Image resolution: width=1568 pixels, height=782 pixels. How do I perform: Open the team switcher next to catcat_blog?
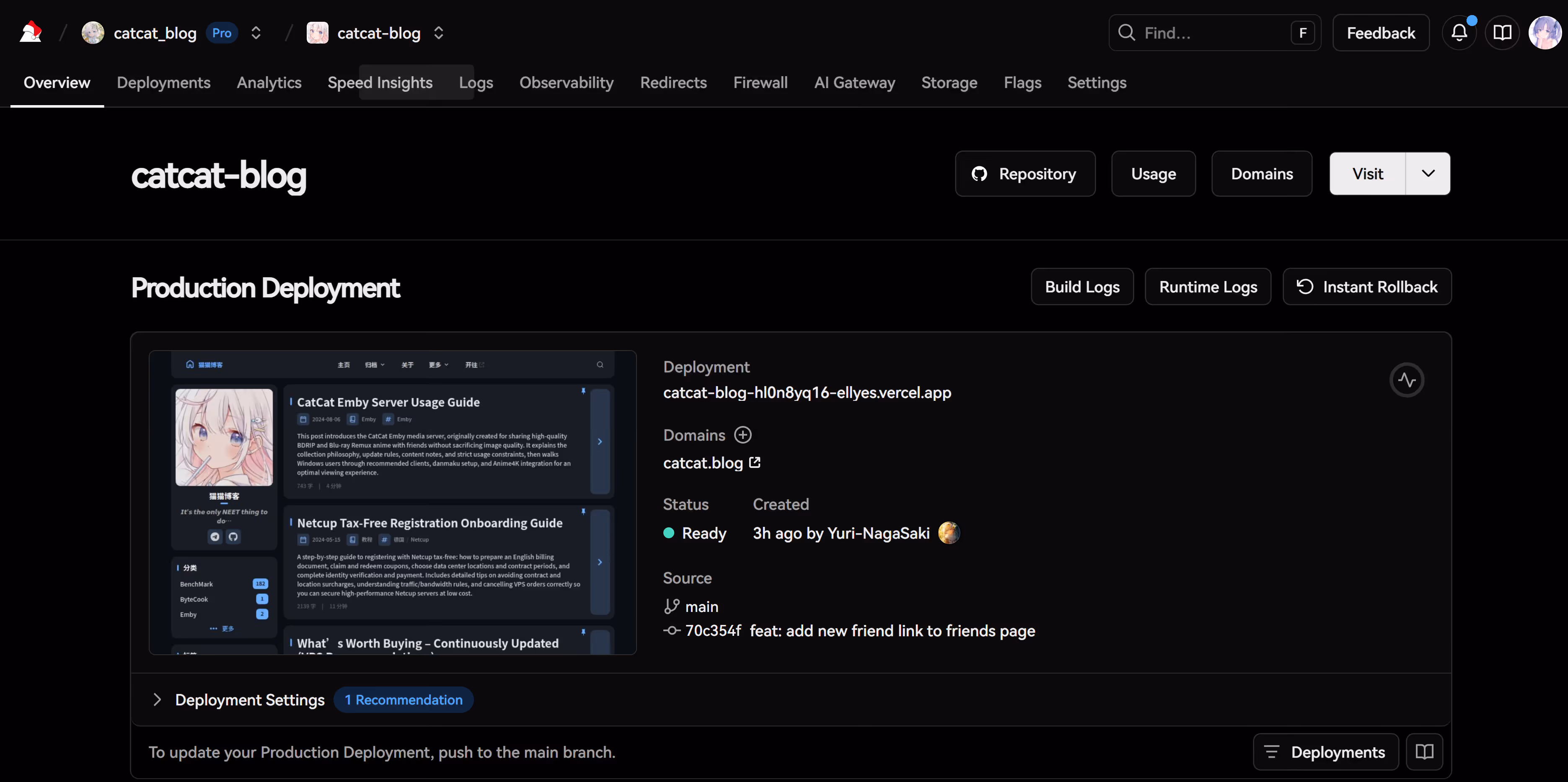pyautogui.click(x=256, y=33)
